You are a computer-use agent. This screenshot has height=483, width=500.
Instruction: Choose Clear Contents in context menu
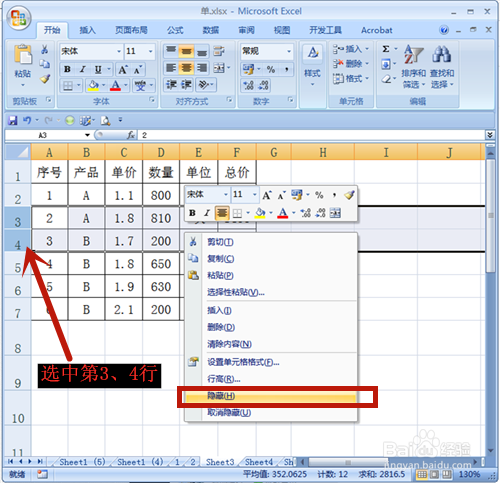[271, 344]
